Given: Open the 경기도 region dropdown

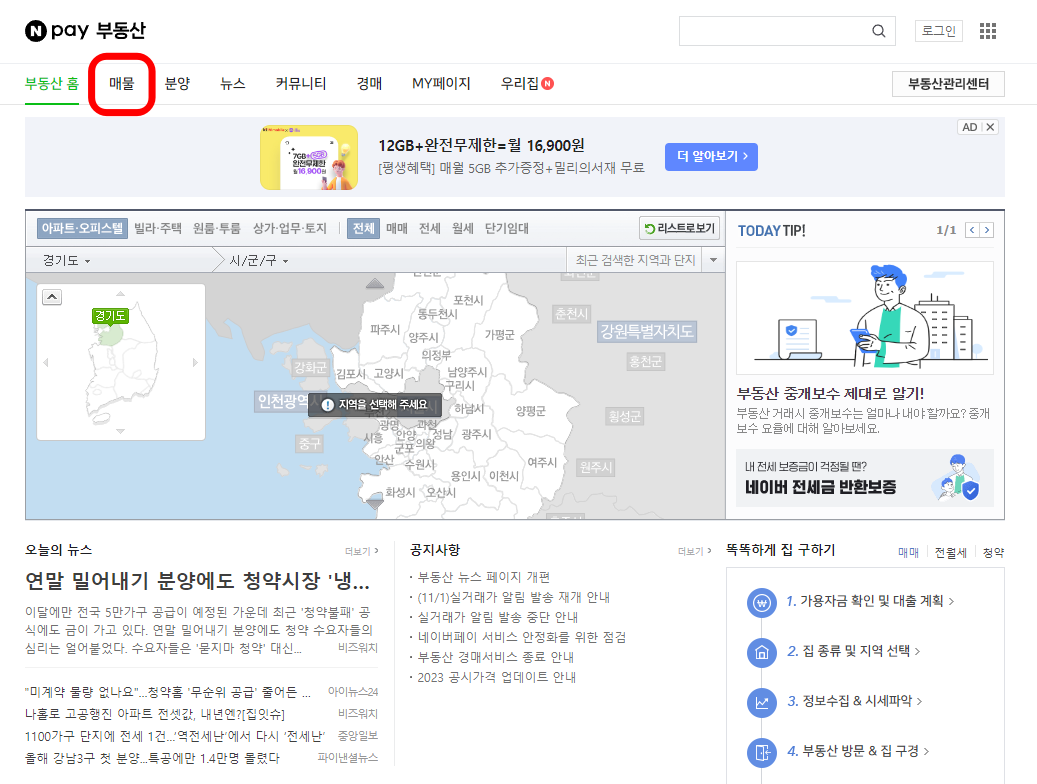Looking at the screenshot, I should pos(67,261).
